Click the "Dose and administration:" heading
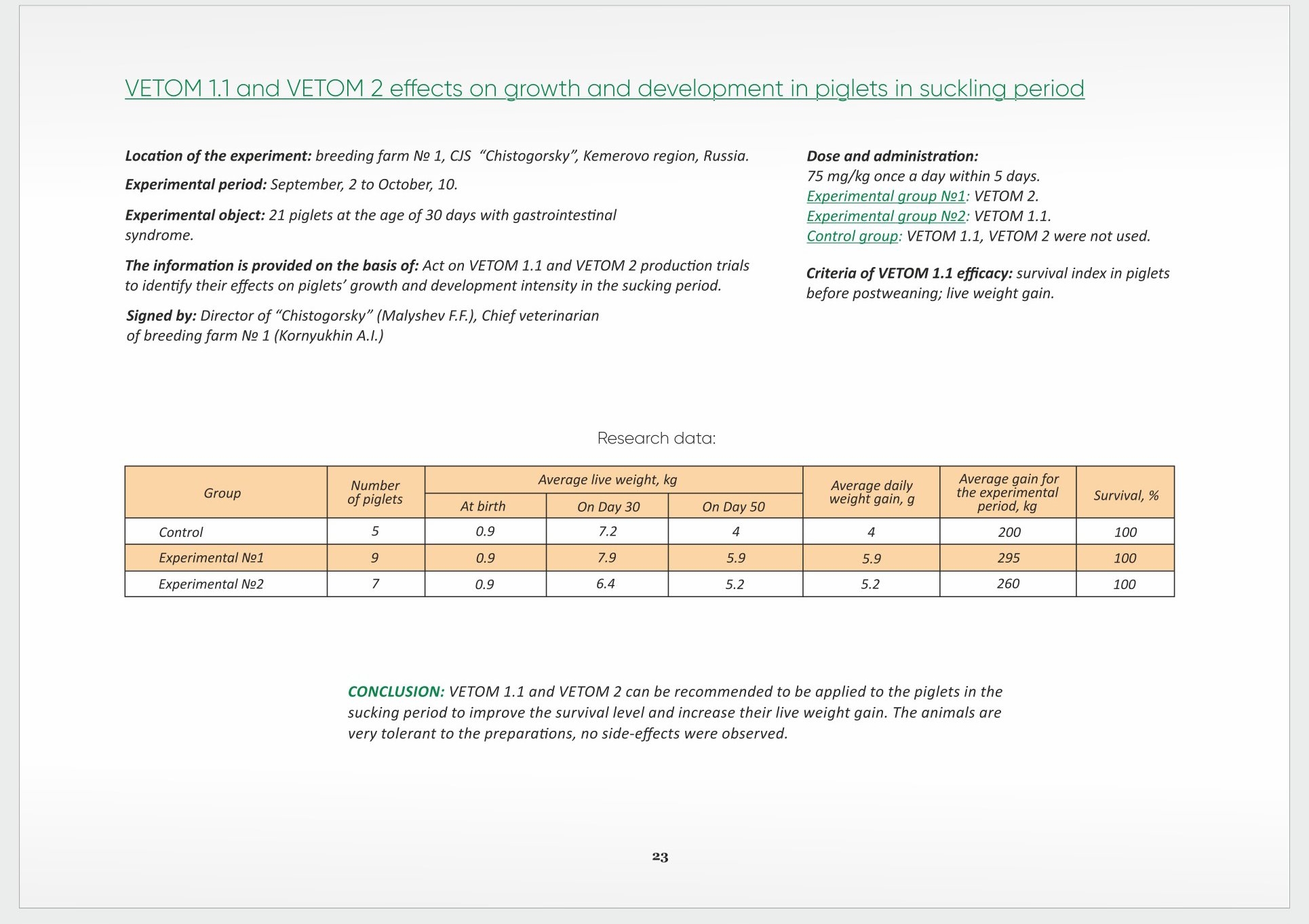This screenshot has width=1309, height=924. click(893, 157)
